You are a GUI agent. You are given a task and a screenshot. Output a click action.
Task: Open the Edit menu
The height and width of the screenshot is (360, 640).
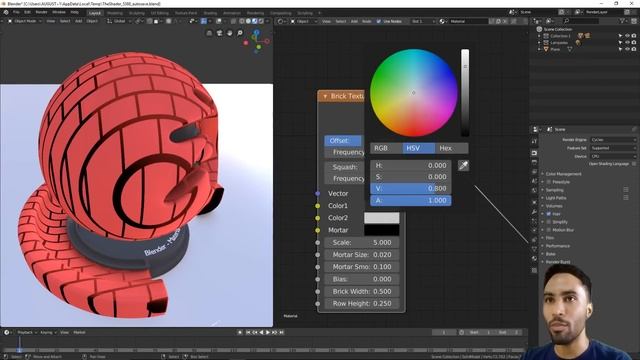(x=27, y=12)
